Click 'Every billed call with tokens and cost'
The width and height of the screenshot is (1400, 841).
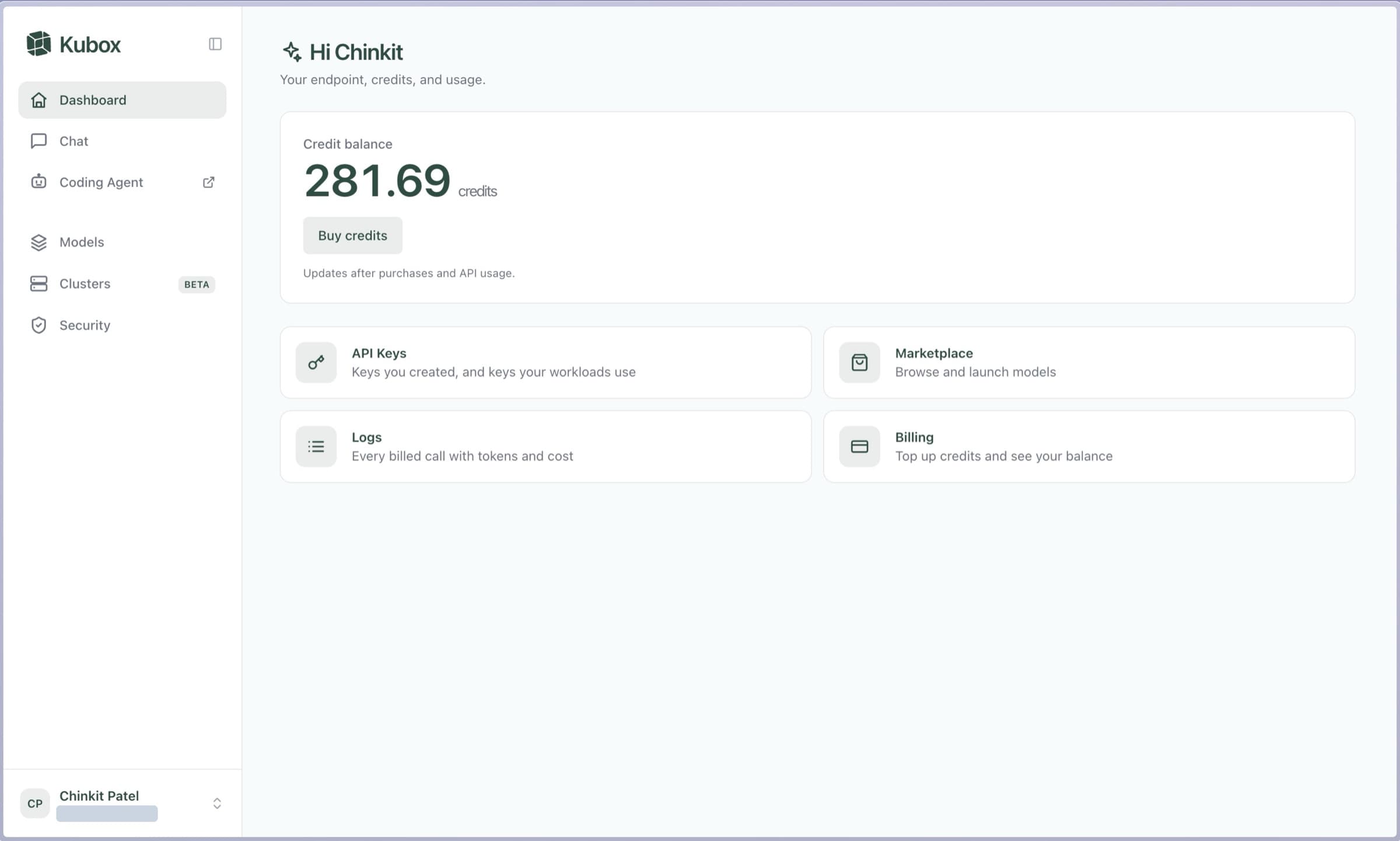(462, 455)
